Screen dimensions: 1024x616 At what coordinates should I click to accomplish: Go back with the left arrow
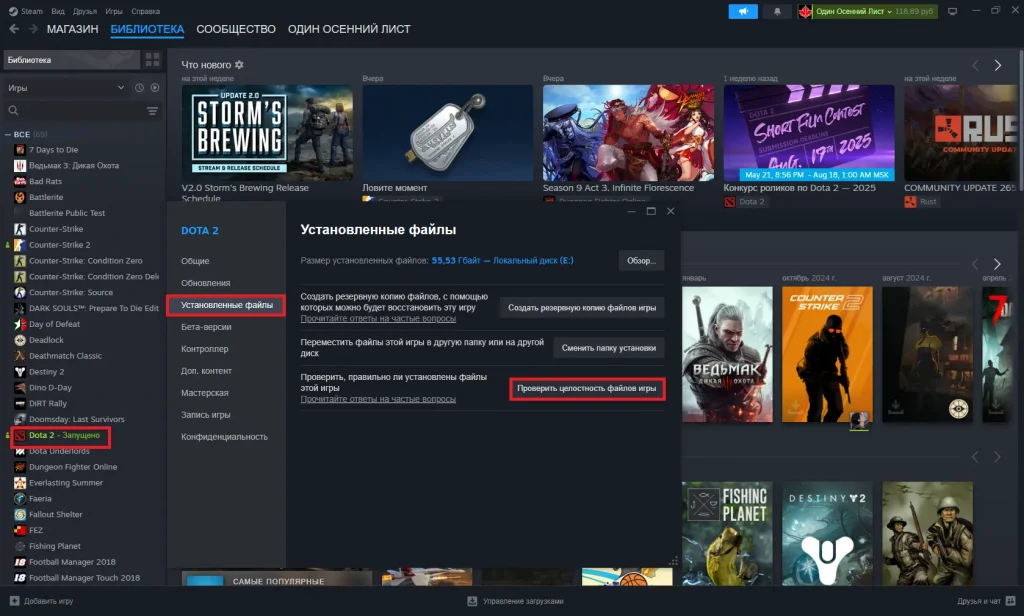(14, 29)
